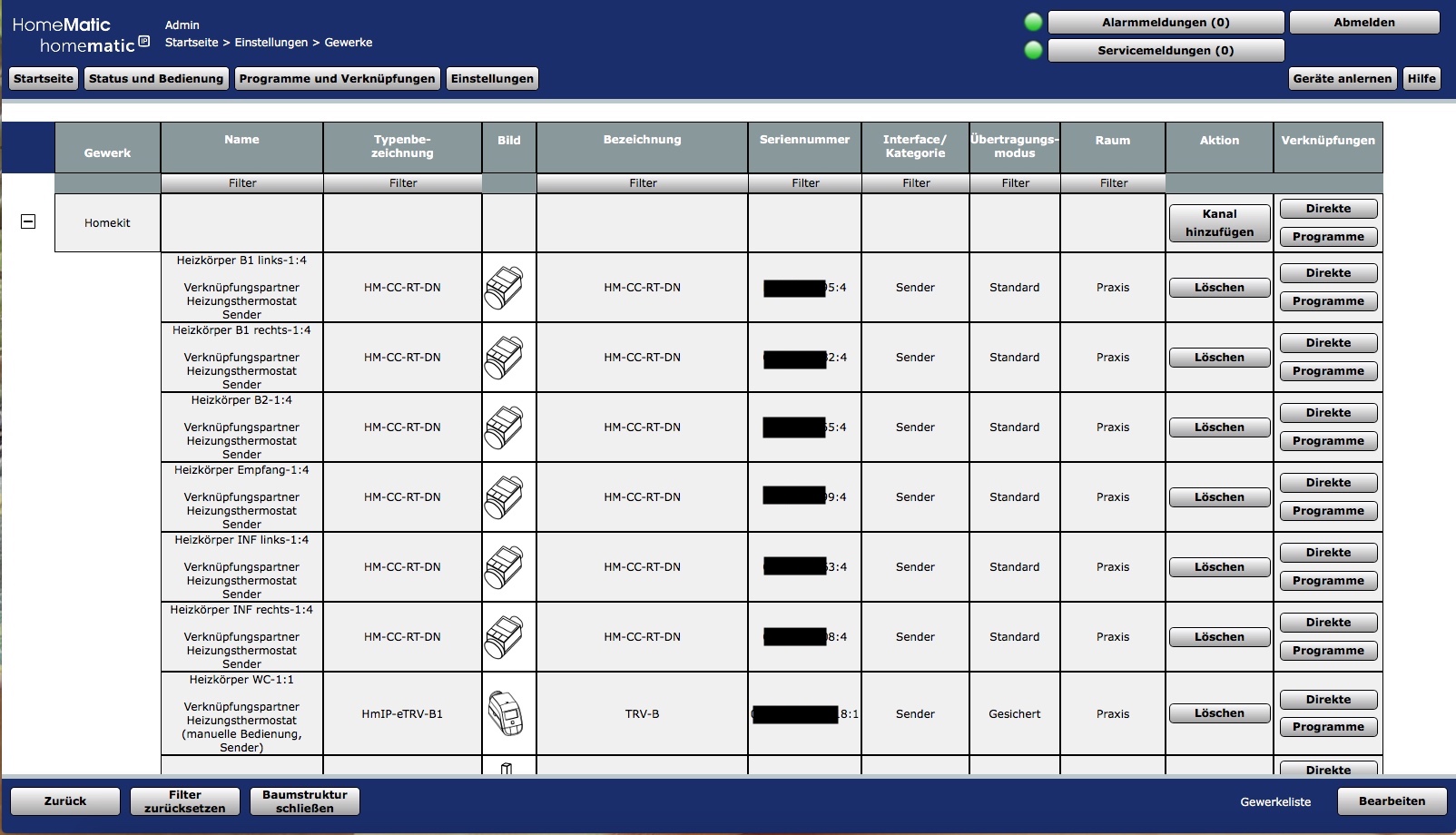Delete Heizkörper WC channel with Löschen
This screenshot has height=835, width=1456.
tap(1219, 714)
